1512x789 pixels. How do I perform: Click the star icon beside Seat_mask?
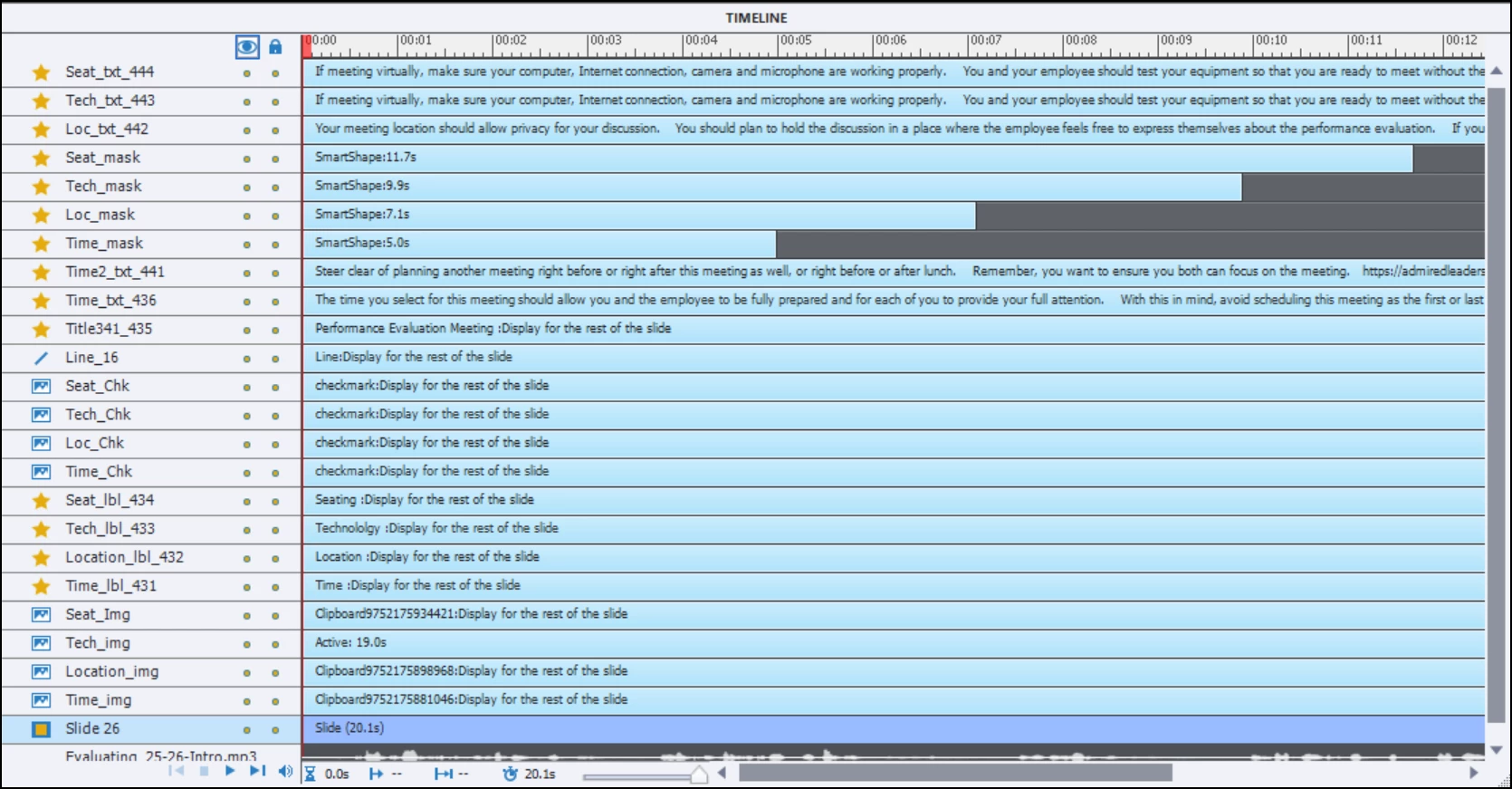pyautogui.click(x=41, y=159)
